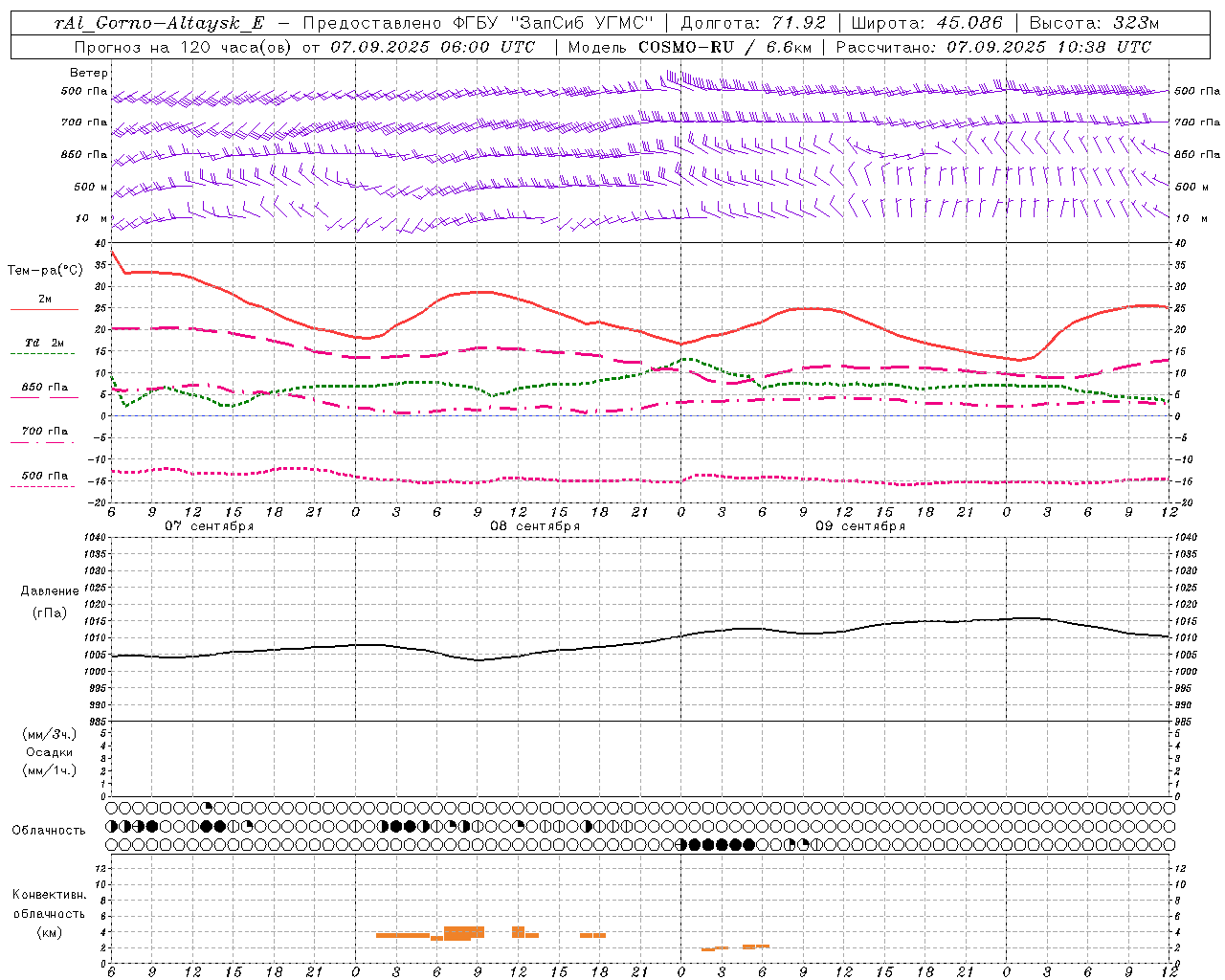Click the red line sample under "2м" legend
The width and height of the screenshot is (1225, 980).
[x=44, y=310]
